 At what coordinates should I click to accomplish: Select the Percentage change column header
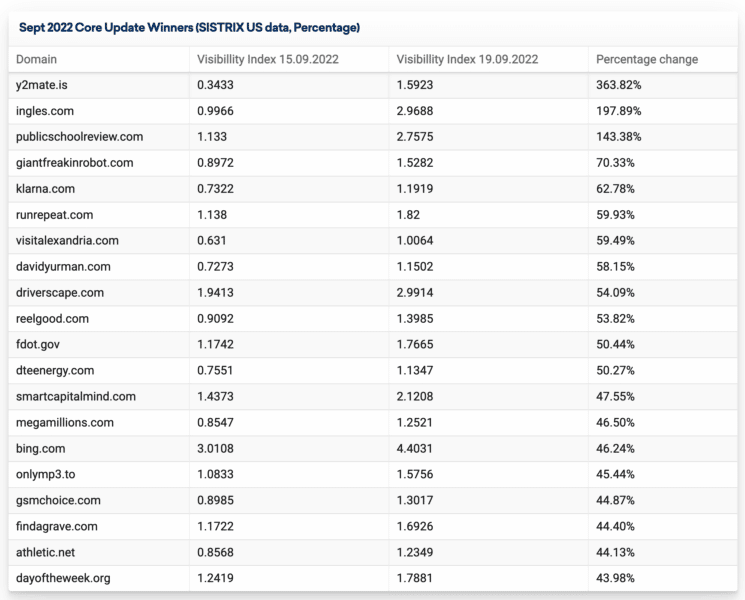click(x=647, y=59)
